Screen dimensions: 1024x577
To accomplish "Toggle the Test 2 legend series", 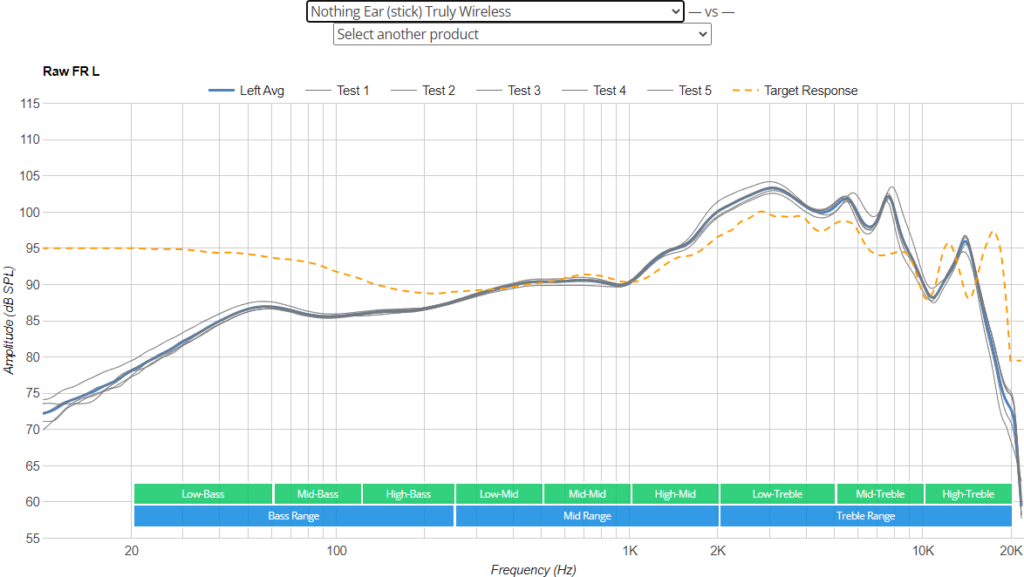I will pyautogui.click(x=423, y=91).
